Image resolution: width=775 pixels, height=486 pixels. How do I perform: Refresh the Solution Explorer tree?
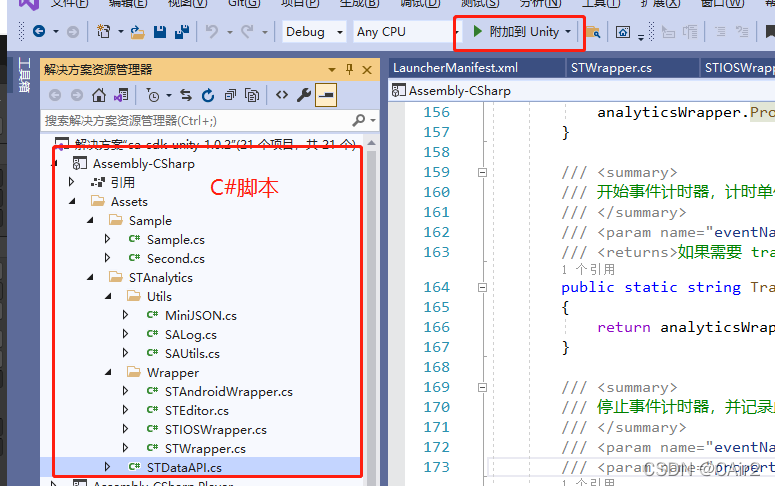tap(208, 96)
